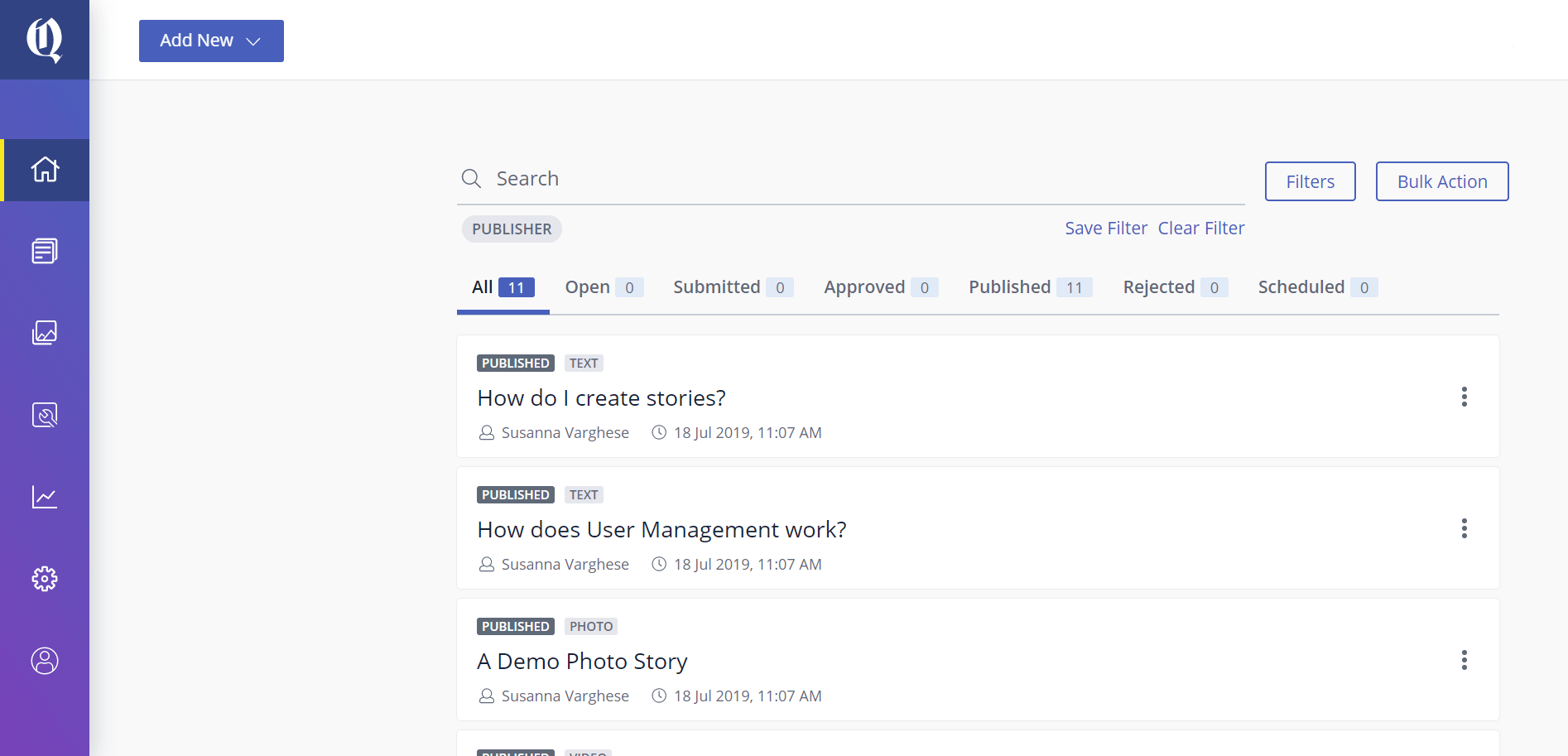This screenshot has height=756, width=1568.
Task: Open the media library sidebar icon
Action: click(x=45, y=333)
